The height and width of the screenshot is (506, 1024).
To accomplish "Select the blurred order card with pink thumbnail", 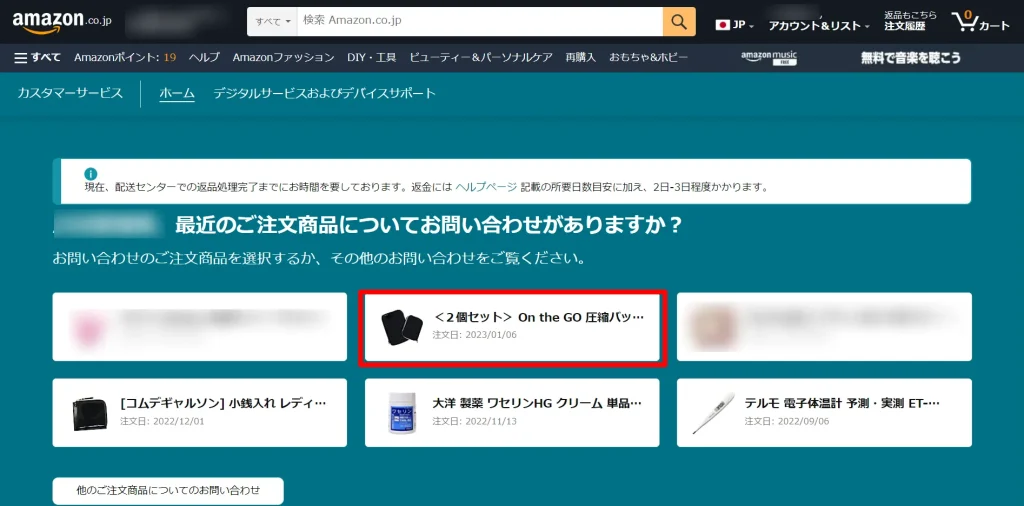I will (x=200, y=326).
